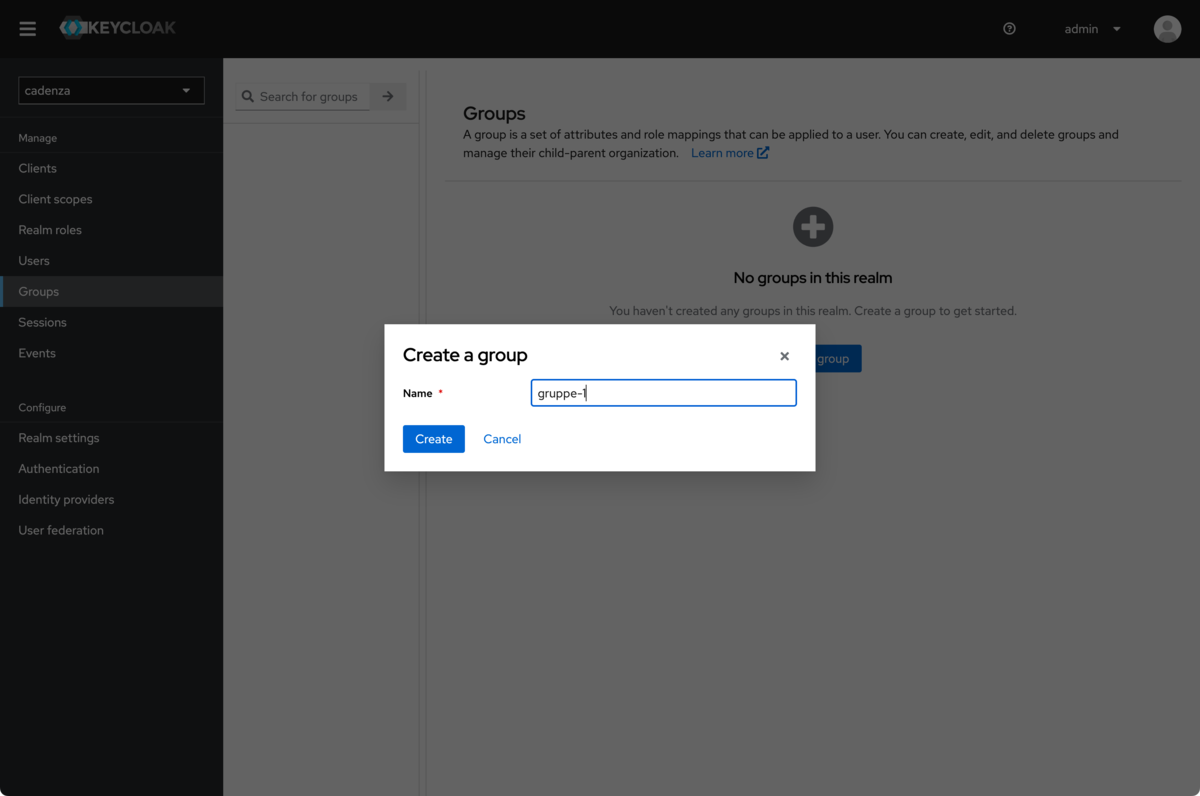Switch to the Users section
1200x796 pixels.
(x=33, y=260)
